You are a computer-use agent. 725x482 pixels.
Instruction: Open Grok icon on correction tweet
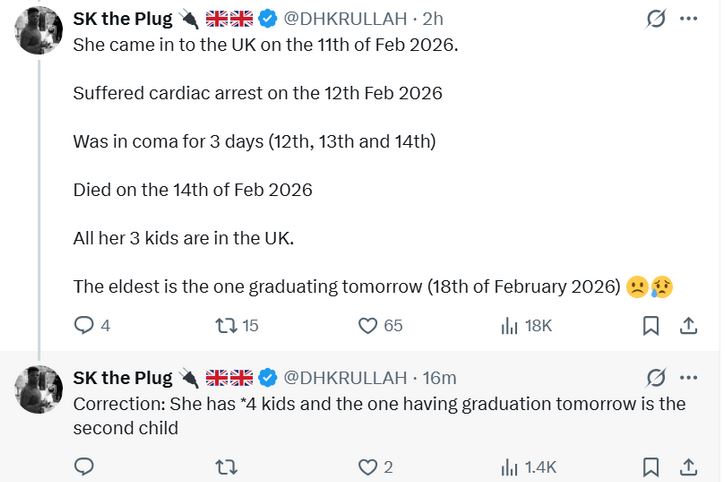[x=656, y=378]
